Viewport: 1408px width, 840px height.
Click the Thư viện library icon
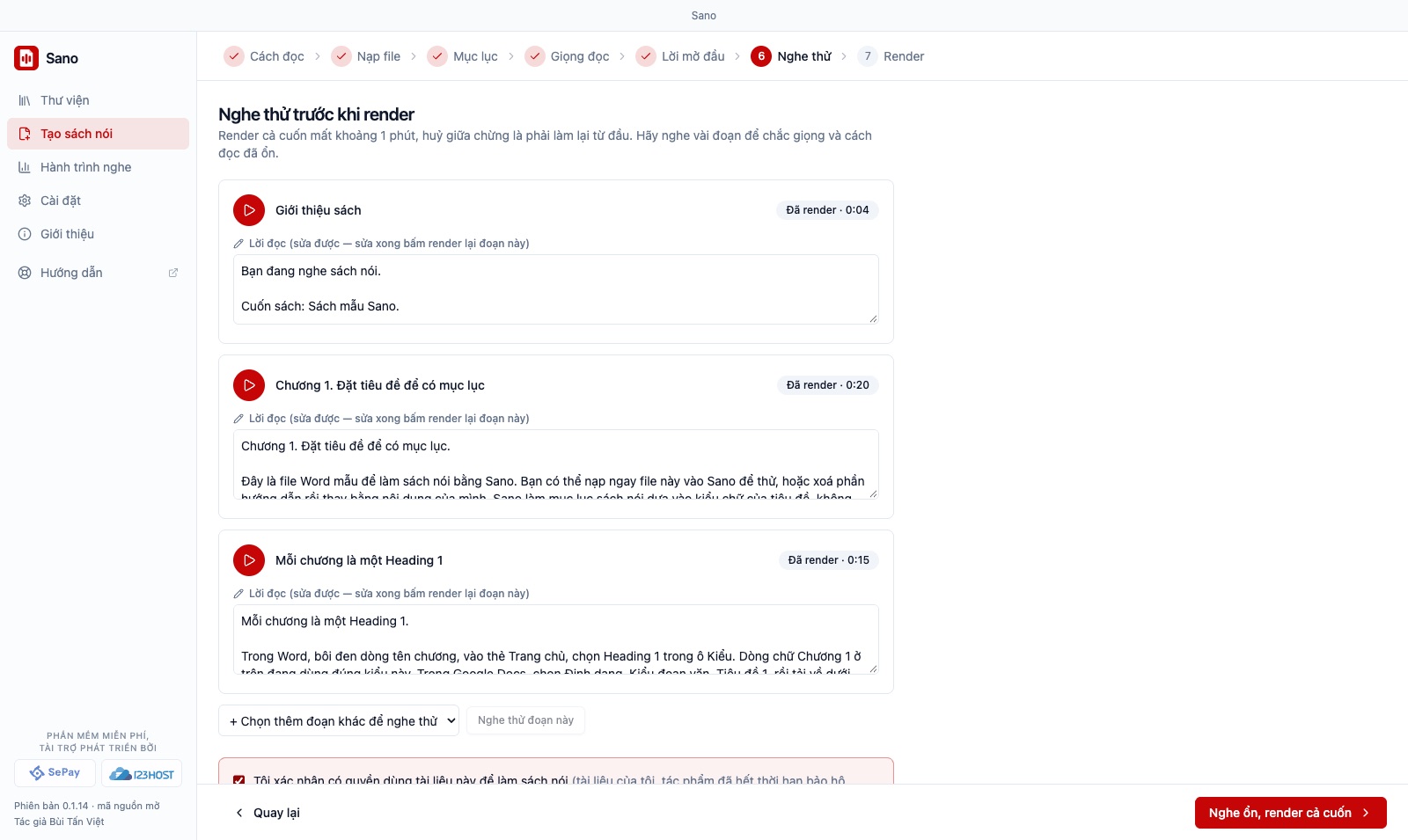coord(25,100)
